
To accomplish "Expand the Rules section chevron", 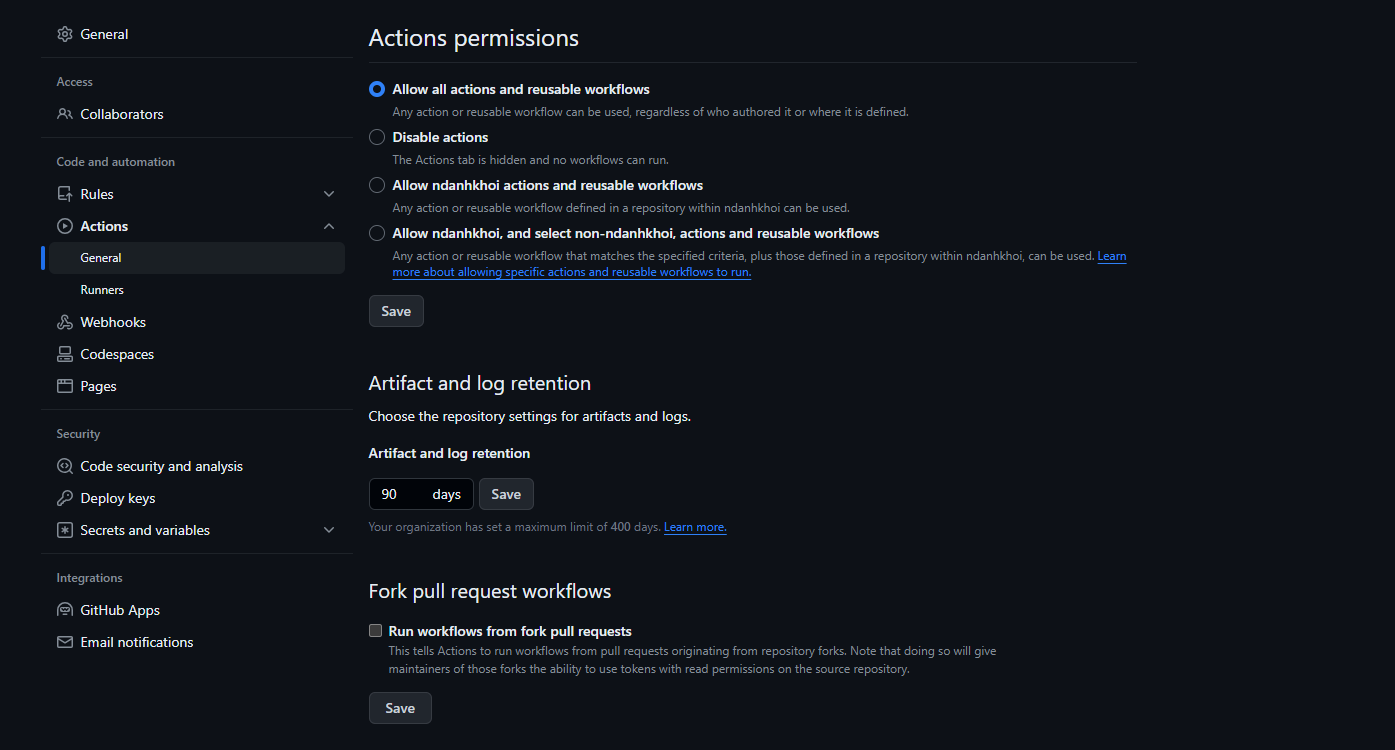I will click(x=329, y=194).
